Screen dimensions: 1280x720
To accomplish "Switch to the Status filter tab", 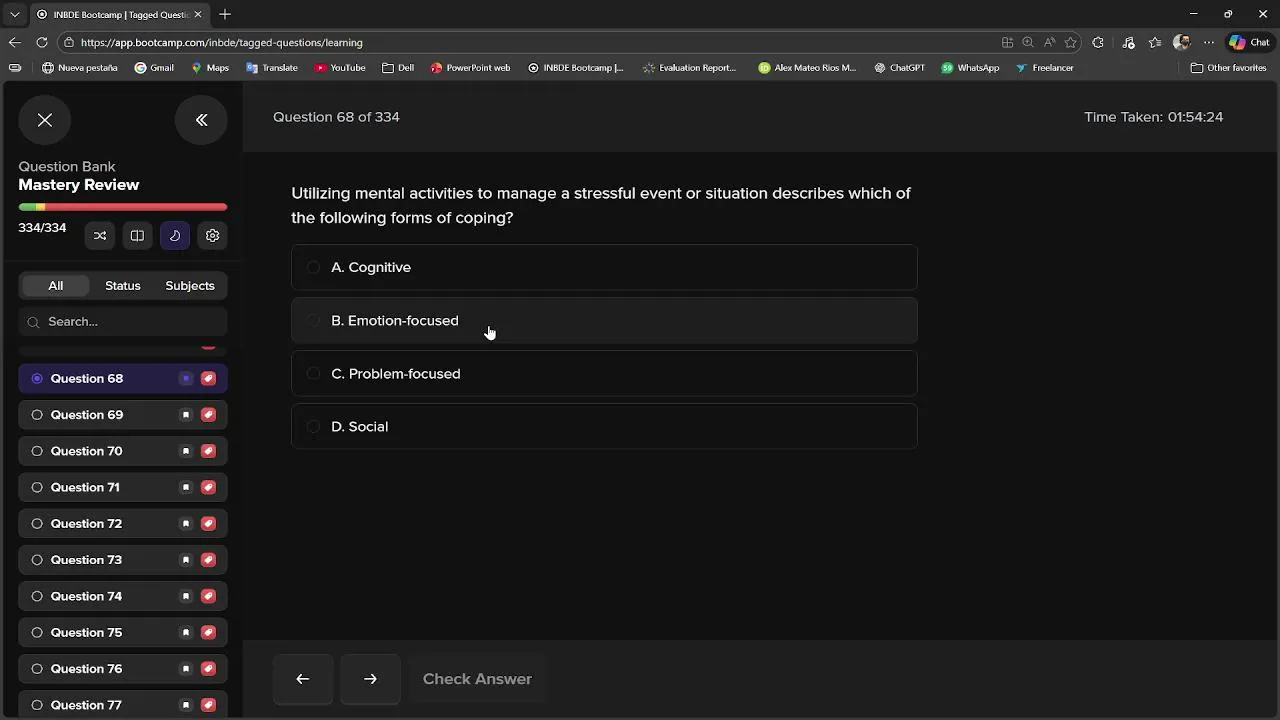I will pos(123,286).
